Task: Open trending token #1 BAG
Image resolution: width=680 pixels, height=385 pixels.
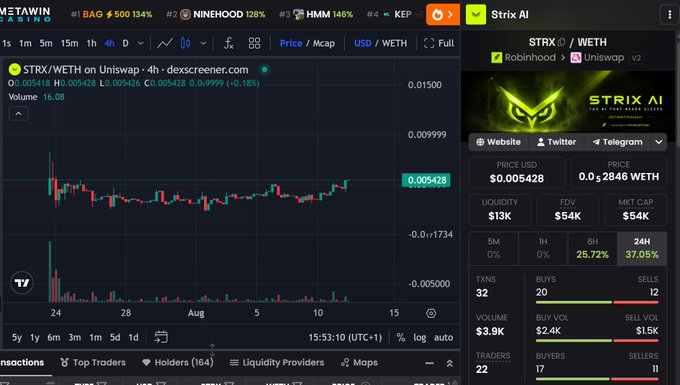Action: (x=111, y=15)
